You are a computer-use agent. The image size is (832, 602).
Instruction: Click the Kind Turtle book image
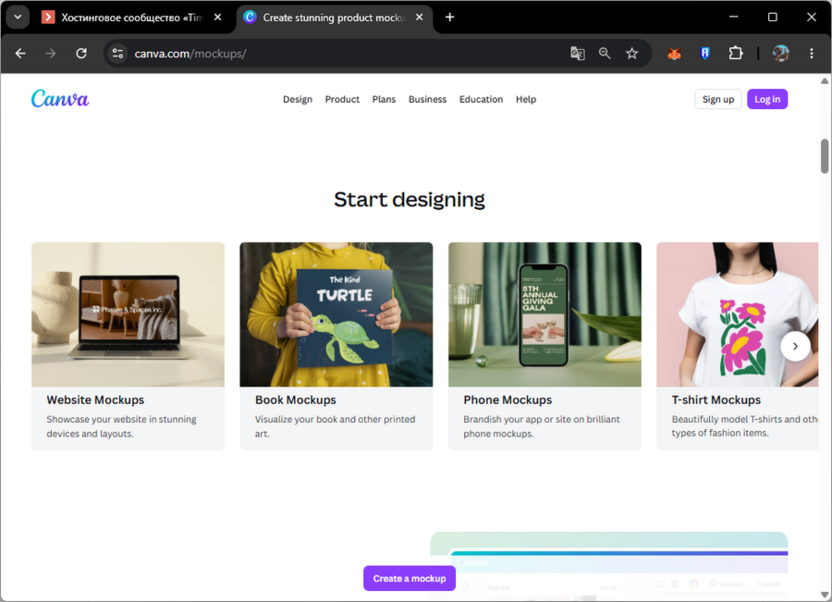pos(336,315)
